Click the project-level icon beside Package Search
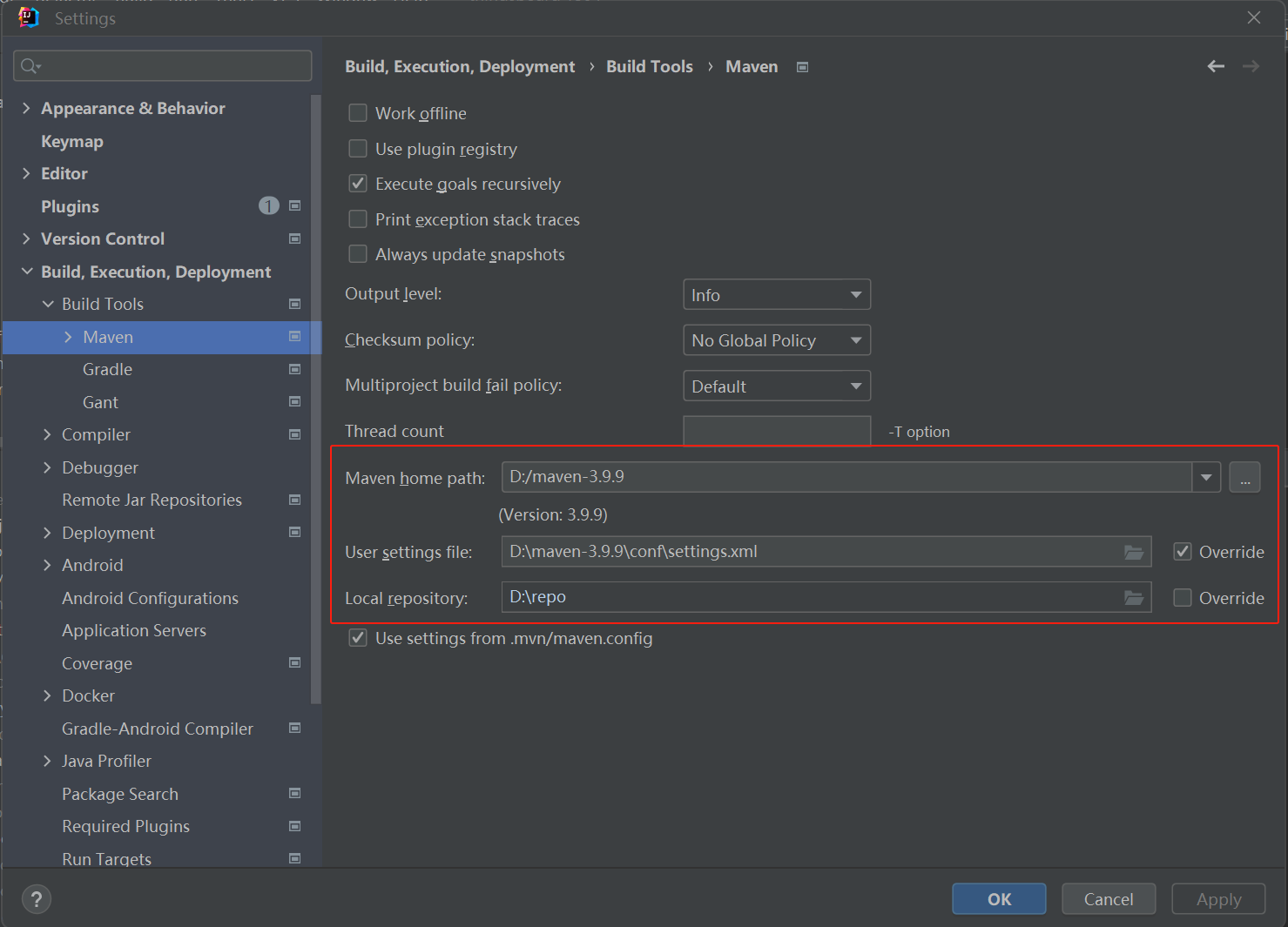The height and width of the screenshot is (927, 1288). [x=294, y=794]
